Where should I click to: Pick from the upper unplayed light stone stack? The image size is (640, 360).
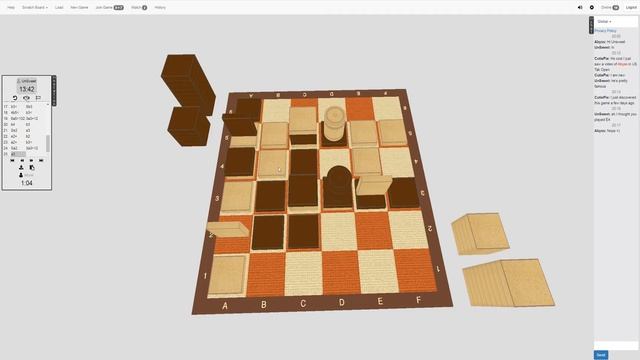point(480,233)
